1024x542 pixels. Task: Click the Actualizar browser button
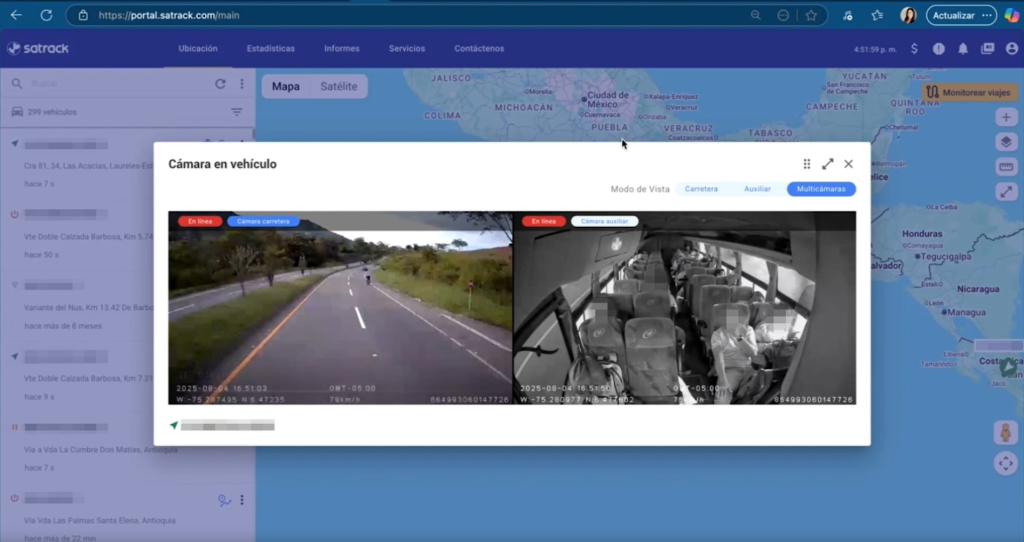coord(961,15)
